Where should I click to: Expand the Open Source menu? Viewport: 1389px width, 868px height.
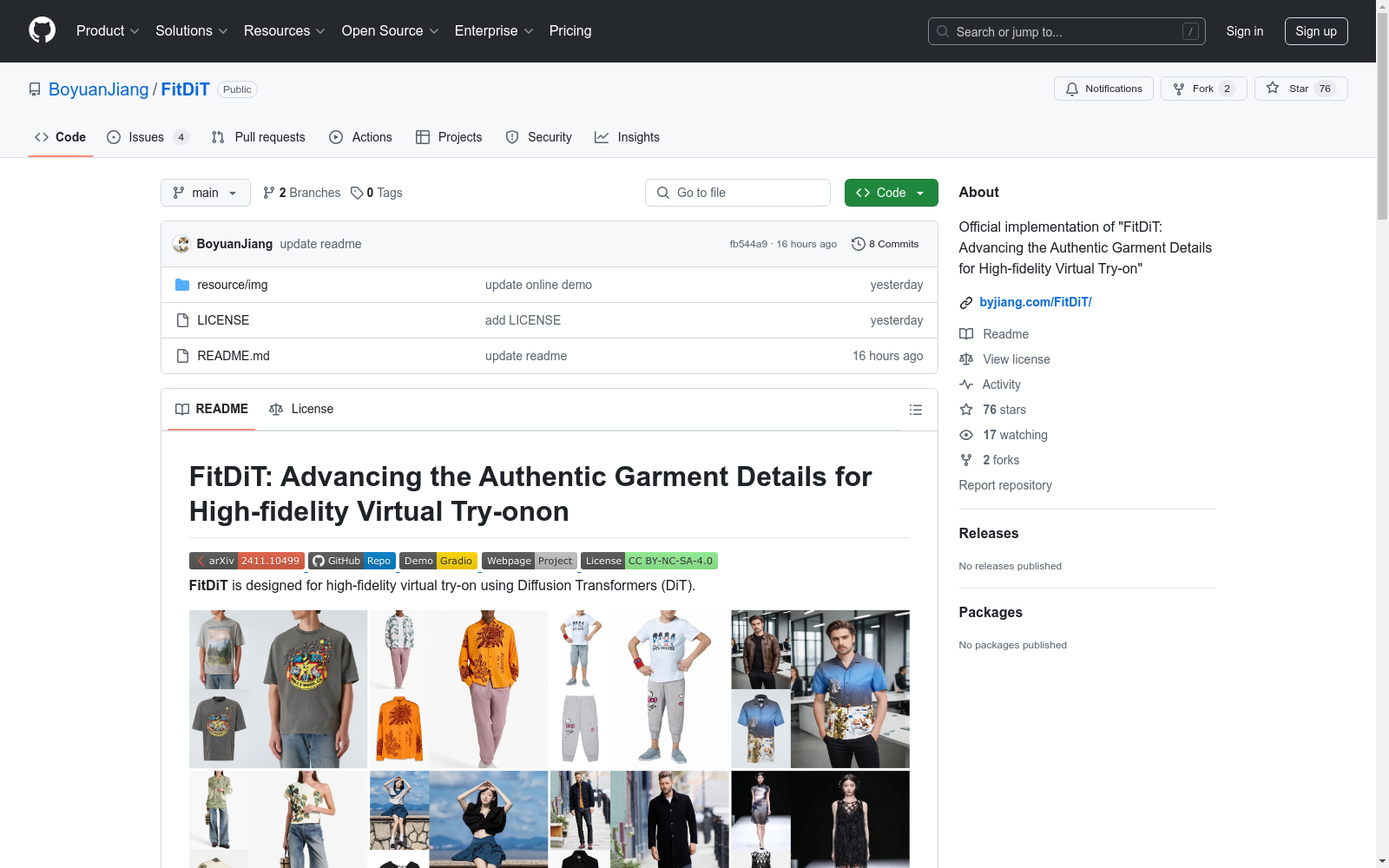point(391,30)
